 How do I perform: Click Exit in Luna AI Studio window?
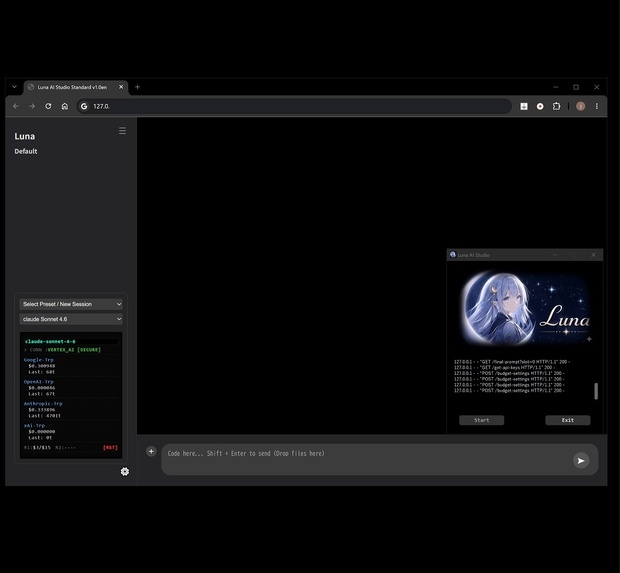pyautogui.click(x=568, y=420)
